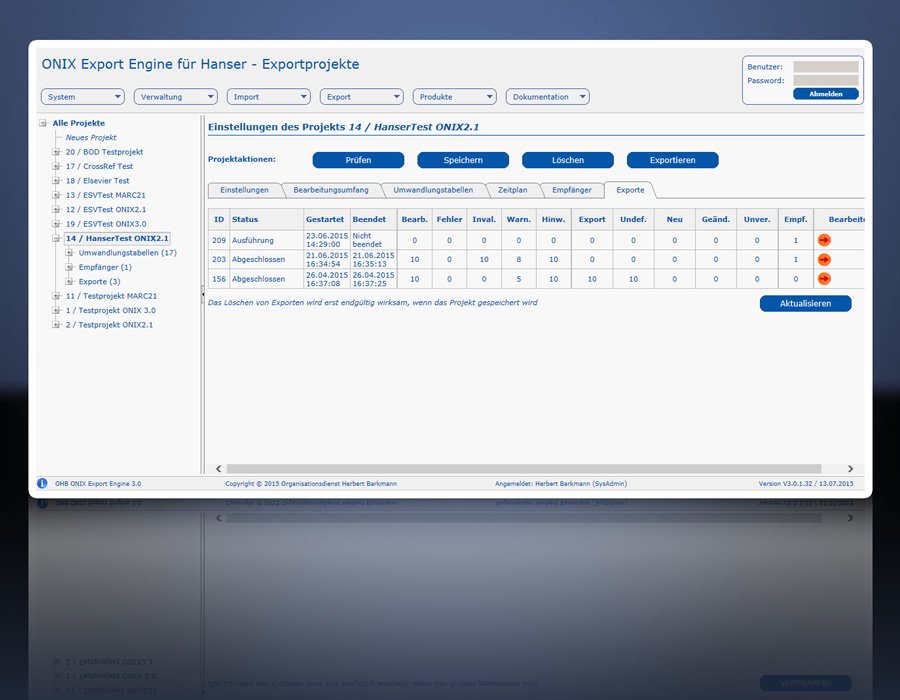Open the Verwaltung dropdown menu
The height and width of the screenshot is (700, 900).
176,96
